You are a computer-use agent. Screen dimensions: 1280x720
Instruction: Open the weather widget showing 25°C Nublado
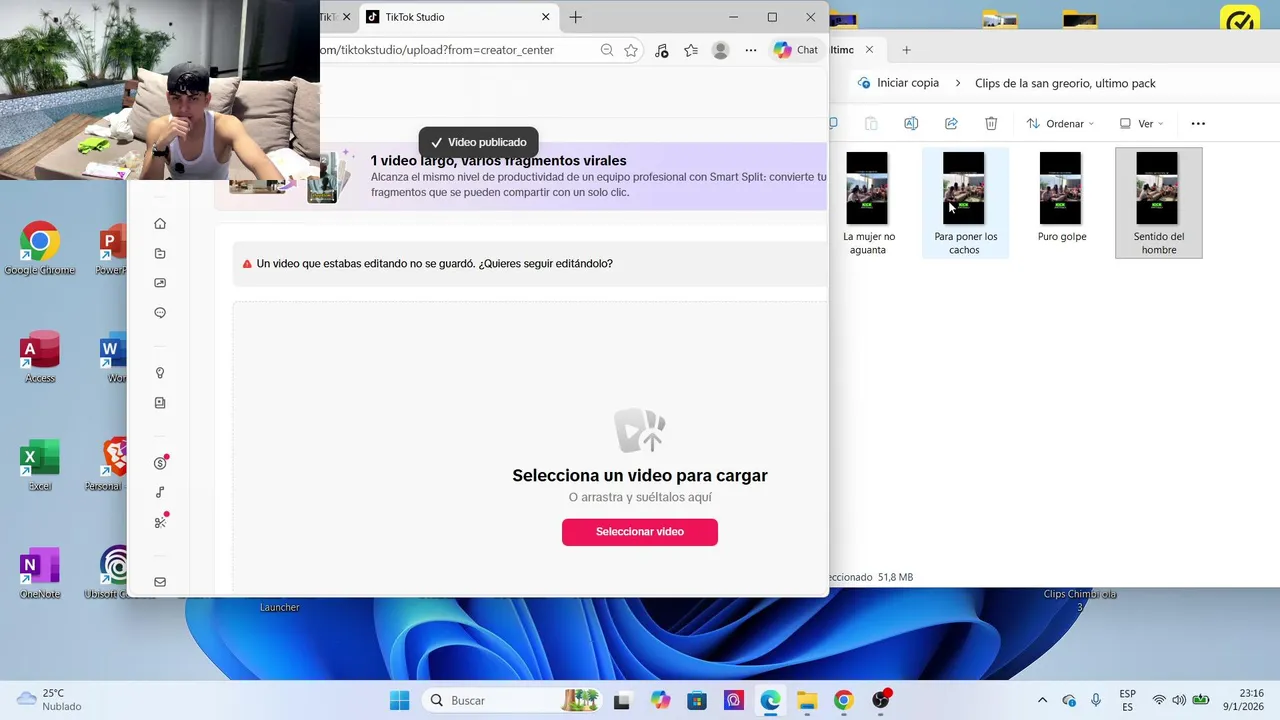[x=50, y=700]
